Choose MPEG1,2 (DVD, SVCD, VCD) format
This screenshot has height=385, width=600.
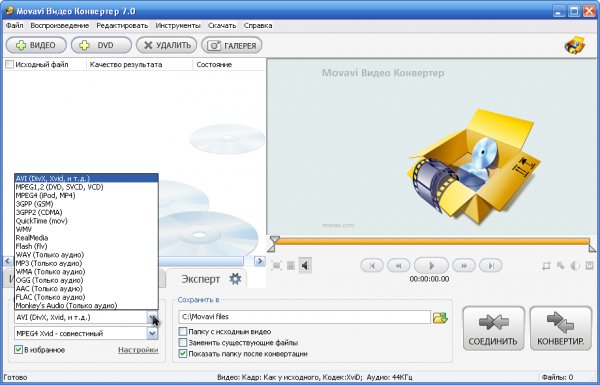click(86, 187)
